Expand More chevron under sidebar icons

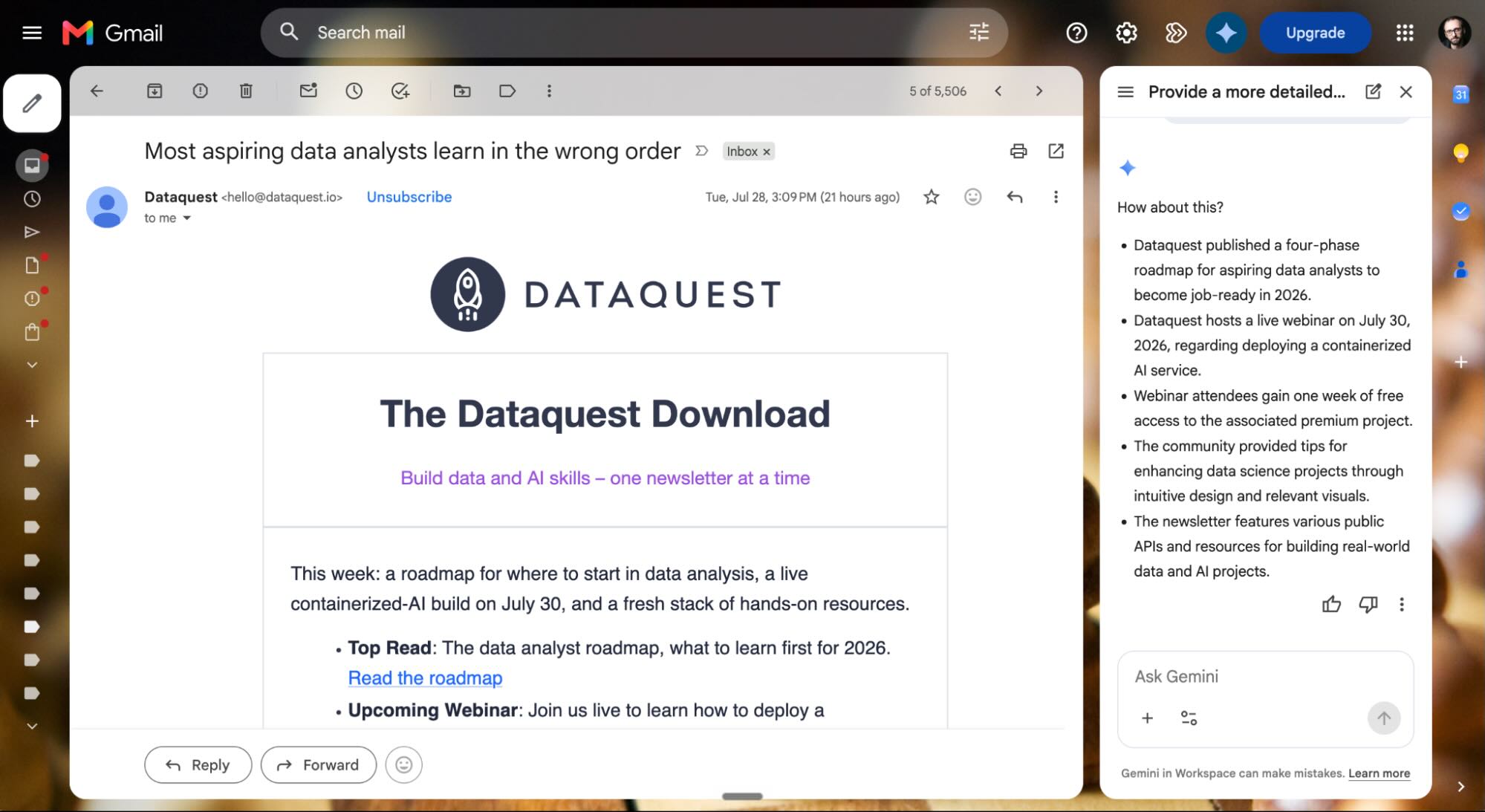click(32, 366)
